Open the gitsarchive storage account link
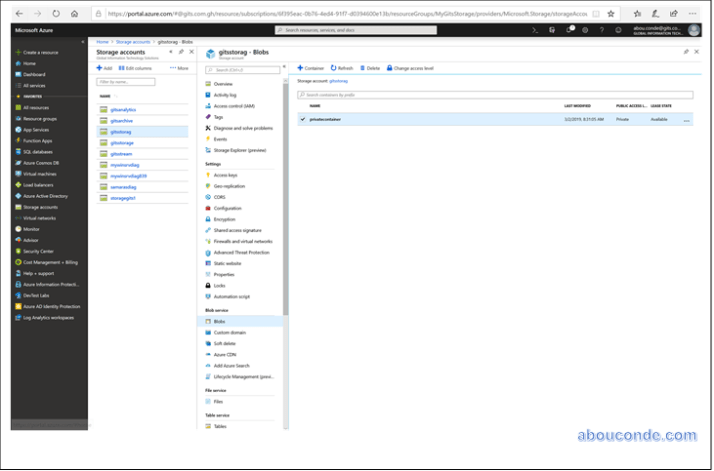The height and width of the screenshot is (471, 714). click(x=123, y=120)
